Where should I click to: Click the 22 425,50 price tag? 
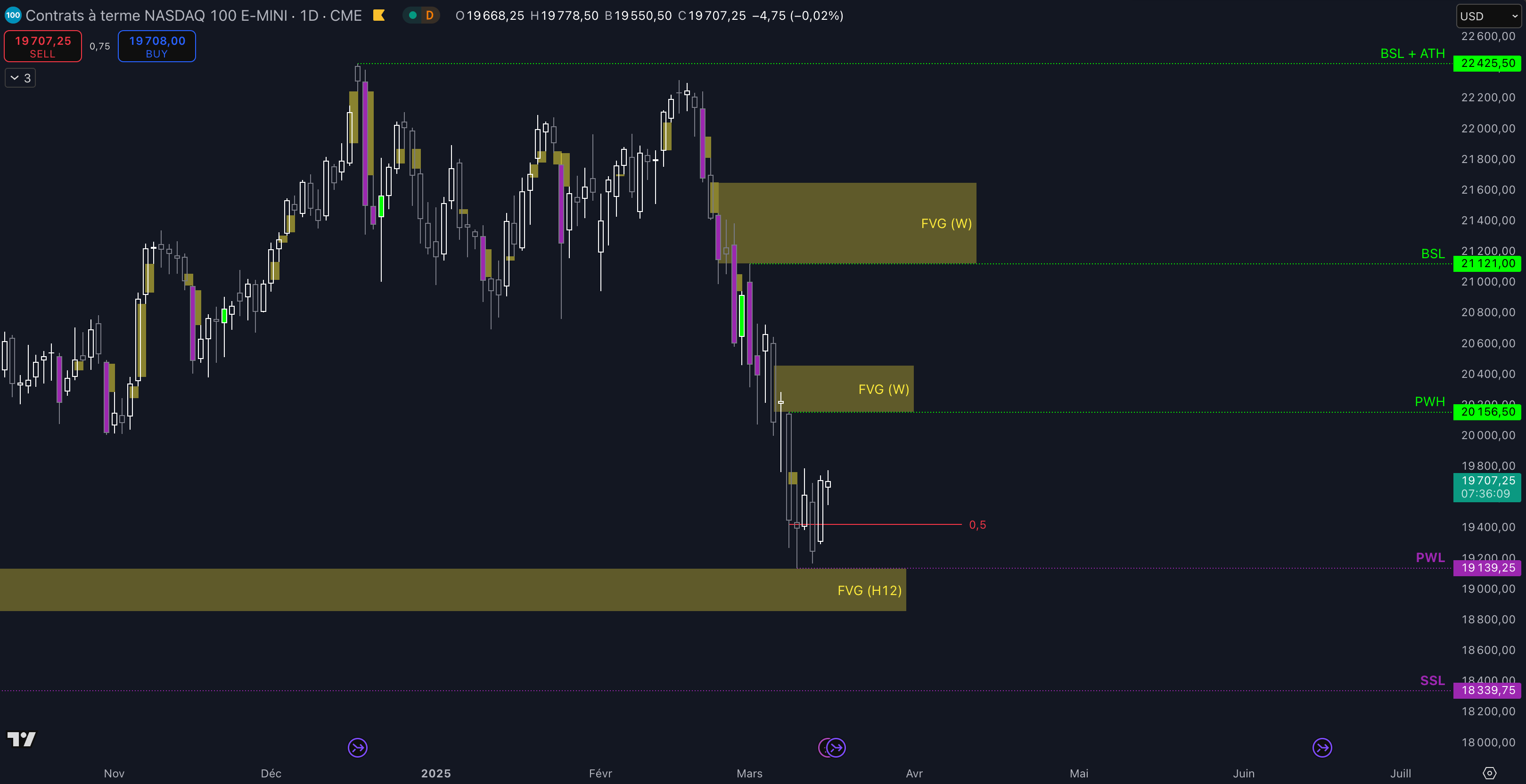pyautogui.click(x=1487, y=63)
